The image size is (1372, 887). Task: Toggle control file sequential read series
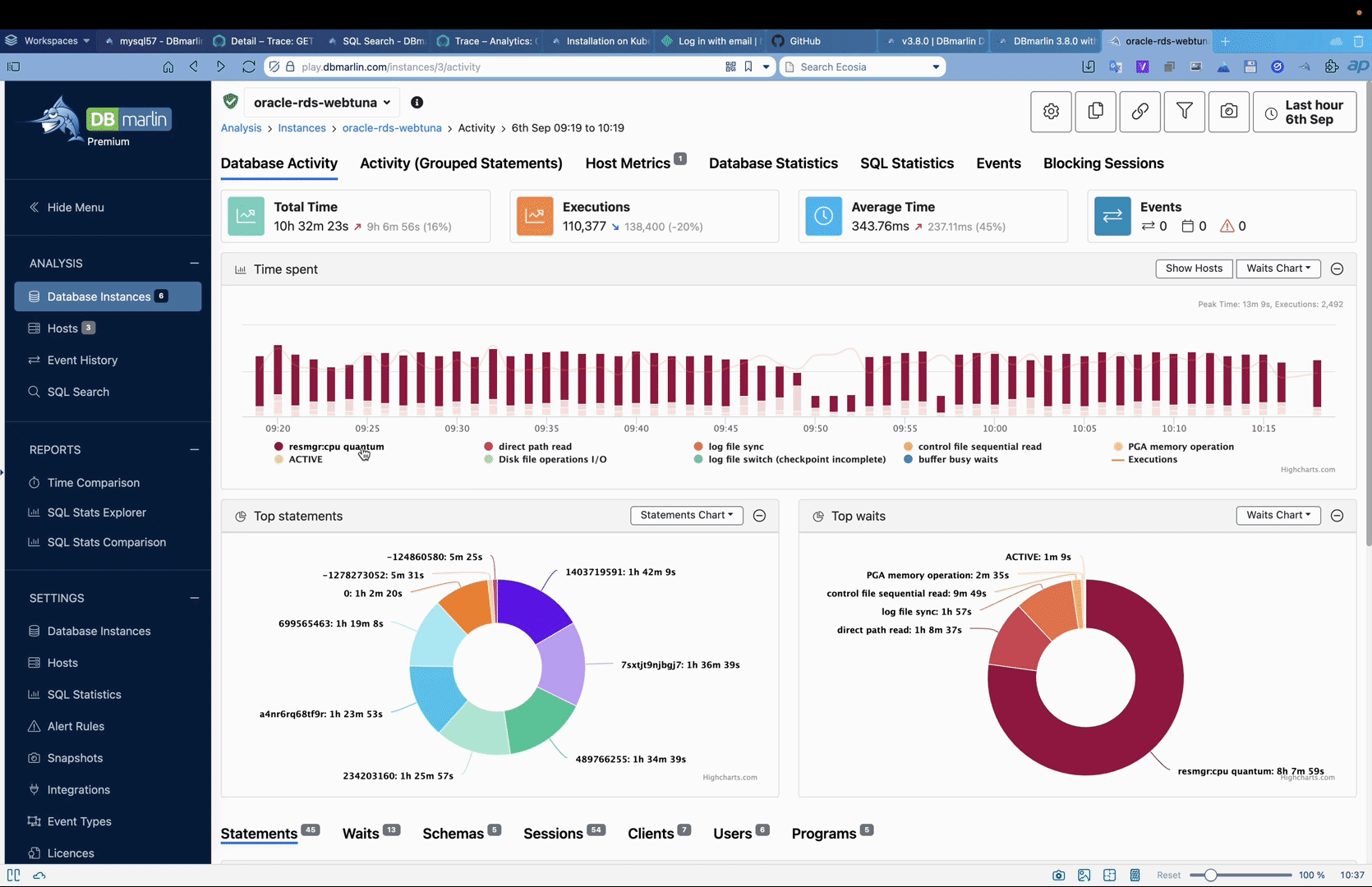972,447
